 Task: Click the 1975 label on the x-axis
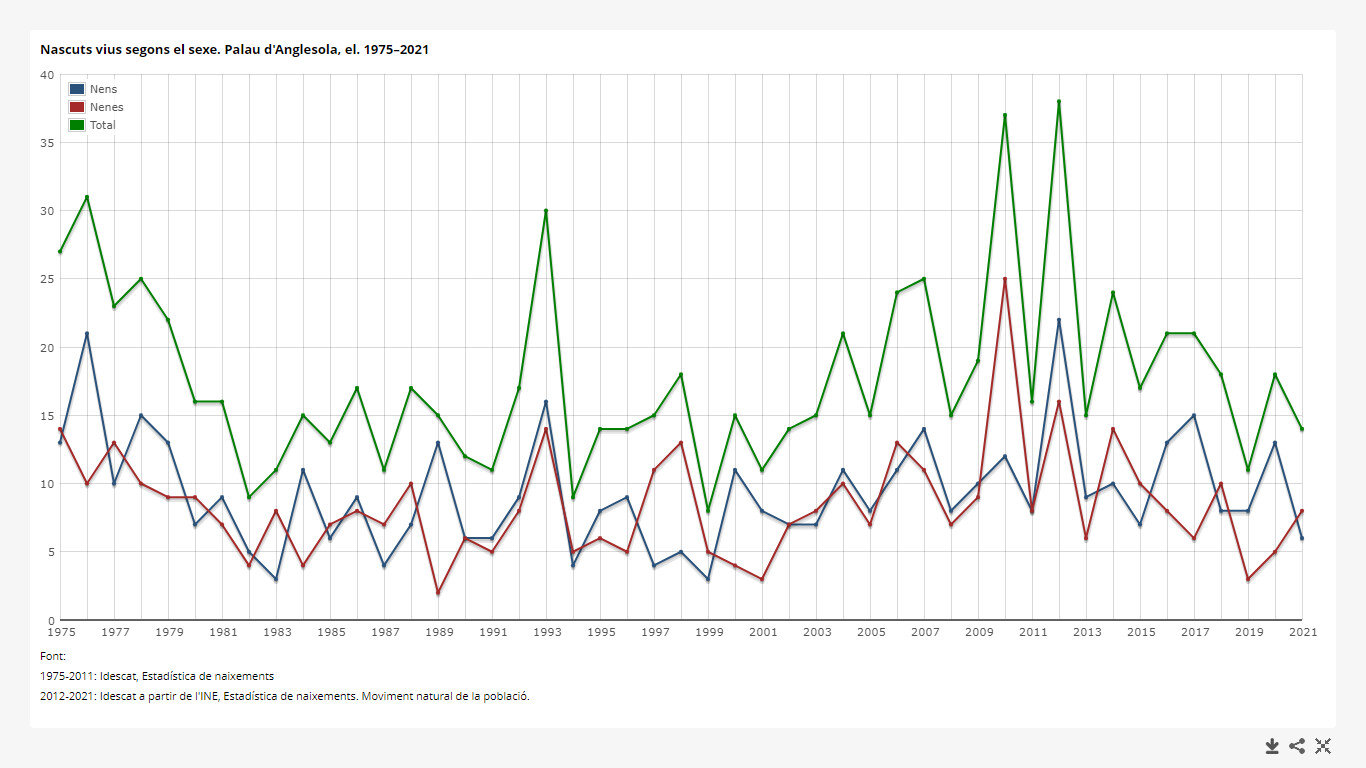(61, 632)
